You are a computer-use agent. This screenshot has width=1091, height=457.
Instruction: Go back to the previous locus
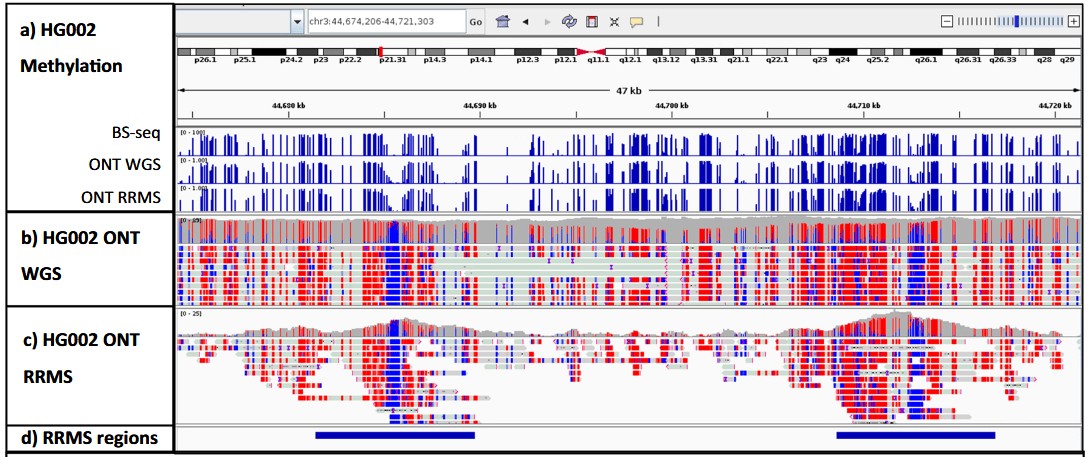525,22
